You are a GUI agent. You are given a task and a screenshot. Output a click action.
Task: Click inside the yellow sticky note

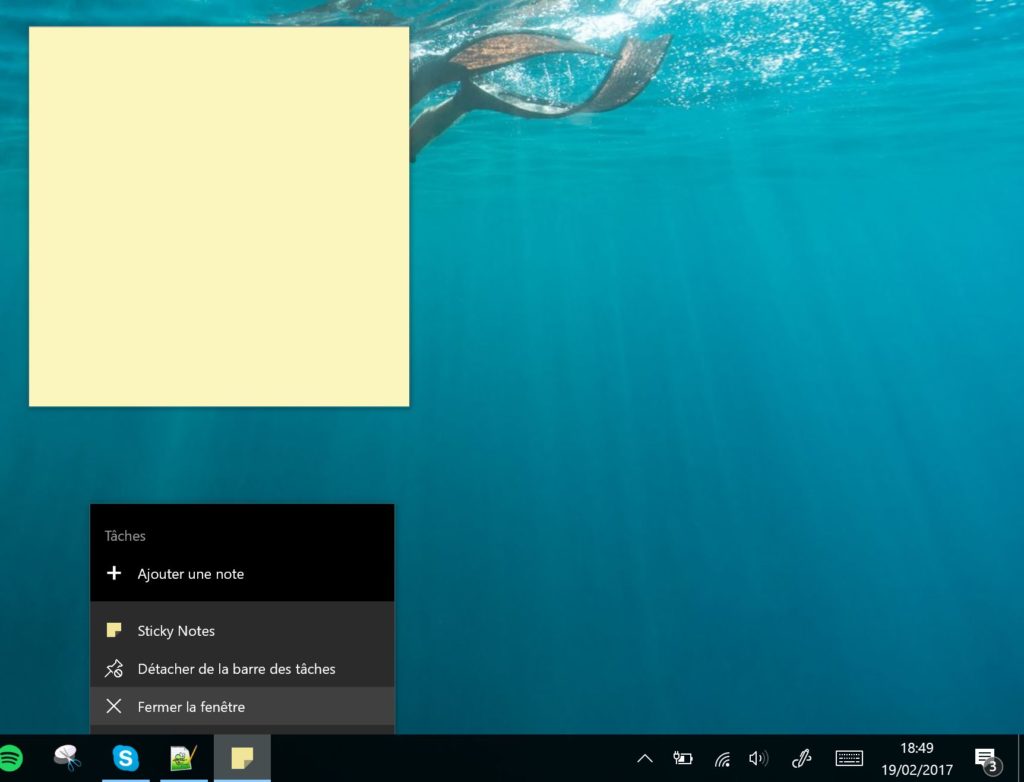219,216
